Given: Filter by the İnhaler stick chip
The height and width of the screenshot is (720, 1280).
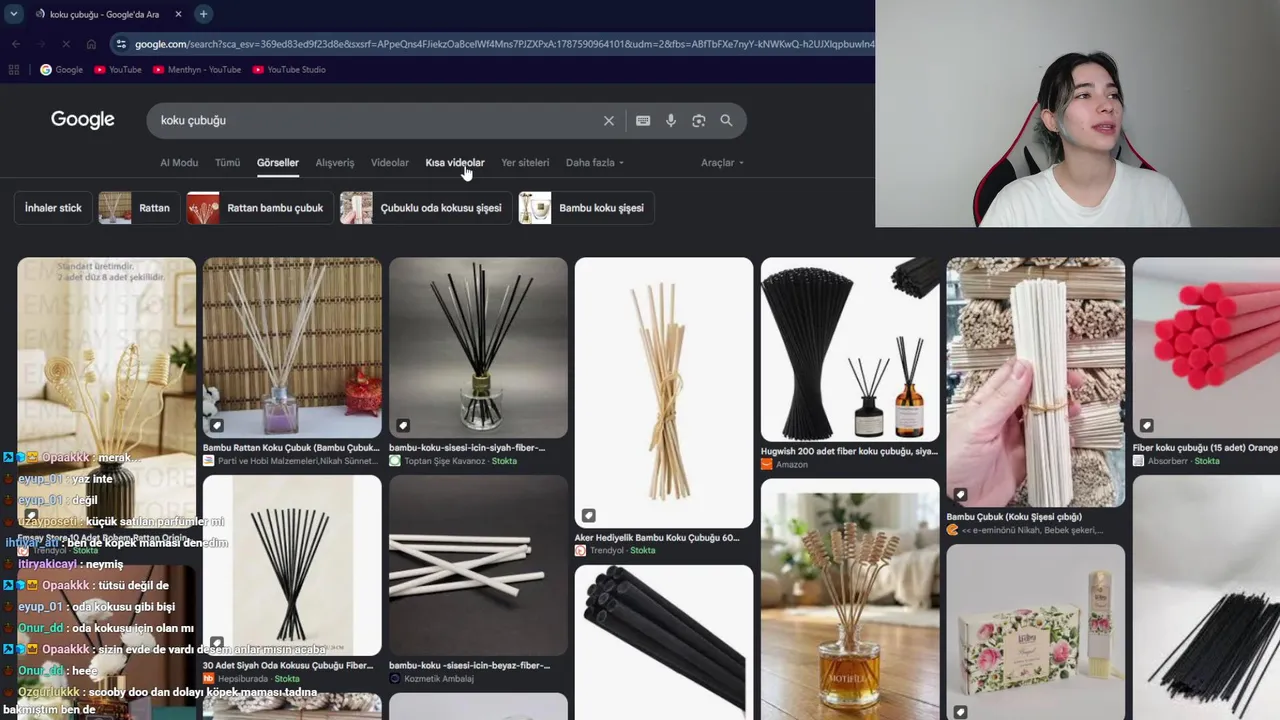Looking at the screenshot, I should point(53,208).
